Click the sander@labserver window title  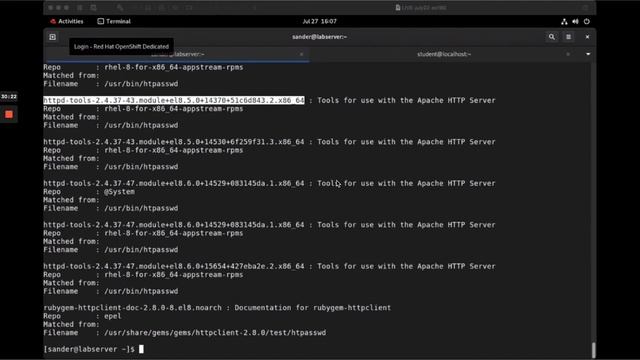click(320, 37)
